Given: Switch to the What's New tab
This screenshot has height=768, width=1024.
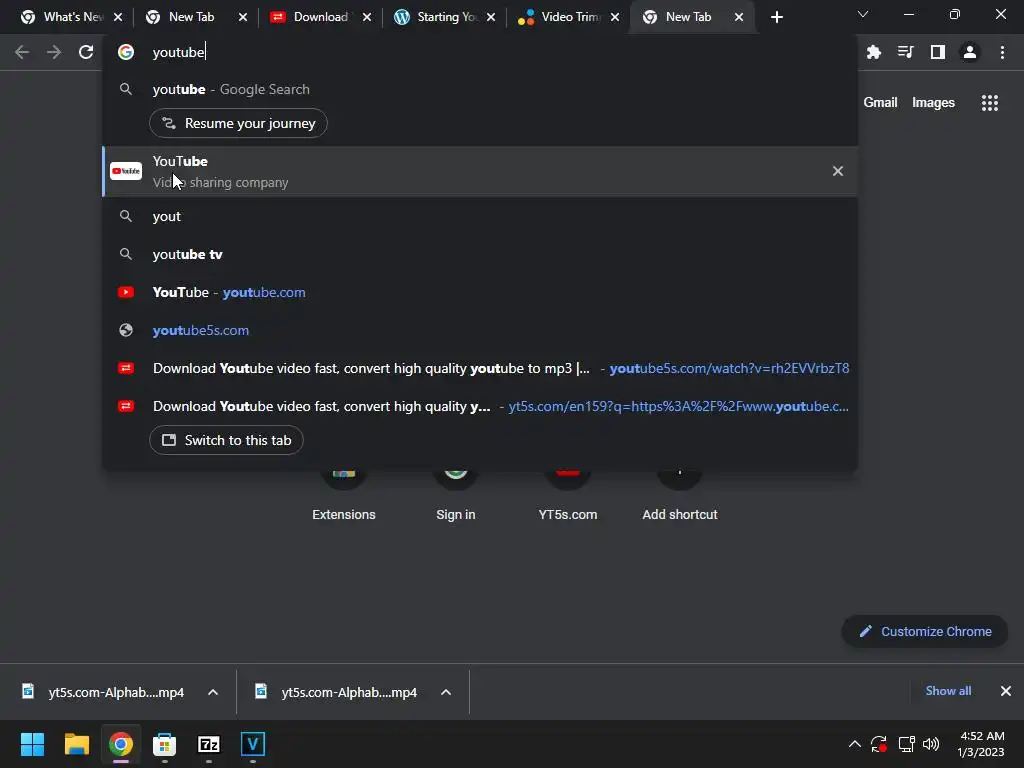Looking at the screenshot, I should 63,17.
